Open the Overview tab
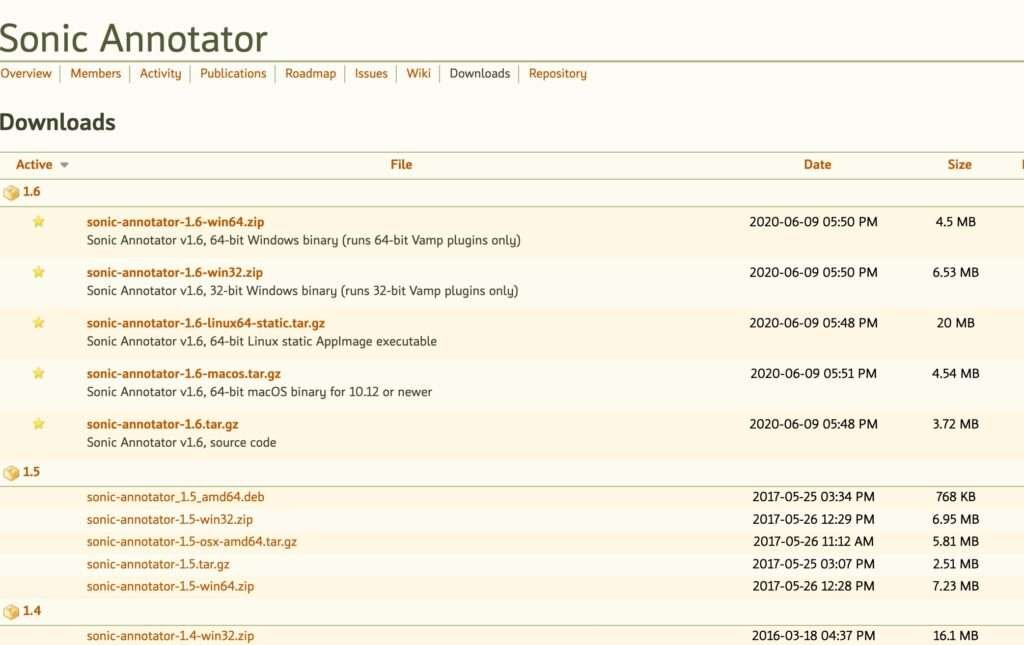Image resolution: width=1024 pixels, height=645 pixels. coord(25,73)
